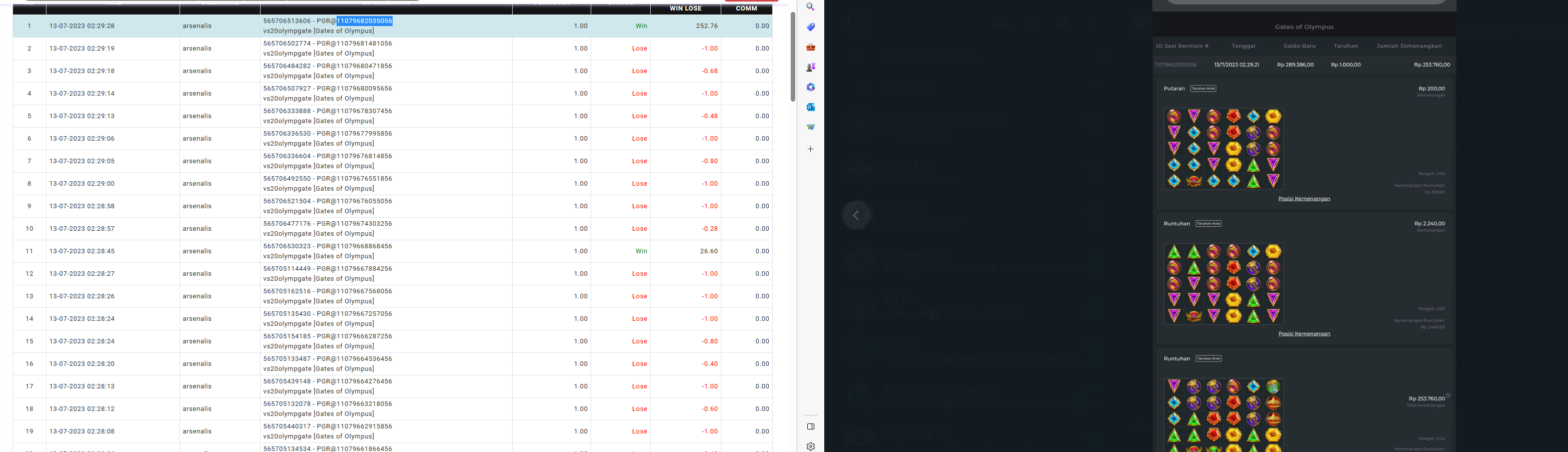Click row number 12 cell
This screenshot has height=452, width=1568.
29,273
